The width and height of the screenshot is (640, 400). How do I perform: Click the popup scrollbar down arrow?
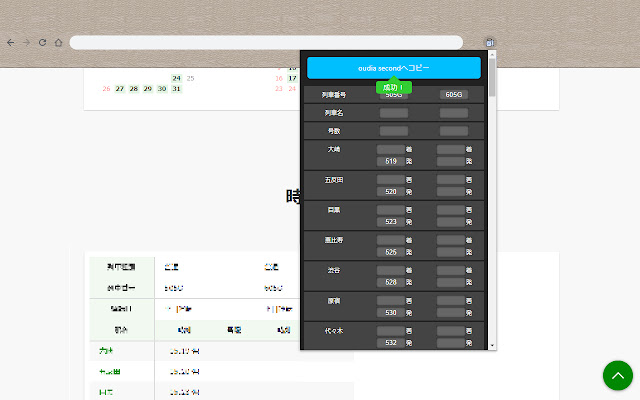[492, 346]
